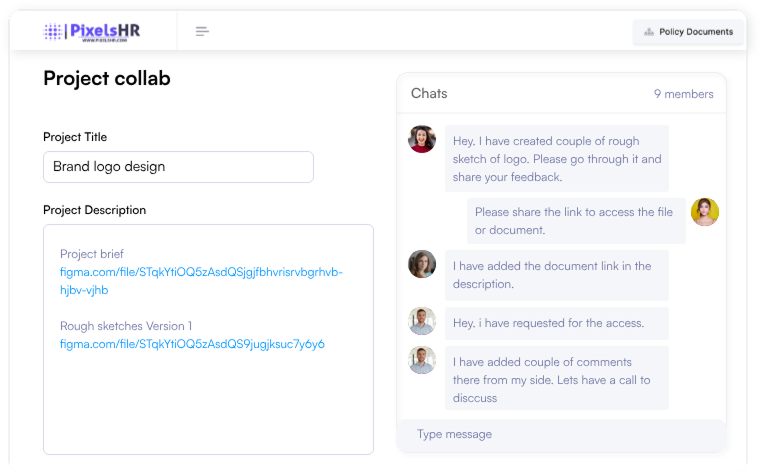Click the avatar beside 'added couple of comments'
Image resolution: width=761 pixels, height=473 pixels.
pos(422,360)
